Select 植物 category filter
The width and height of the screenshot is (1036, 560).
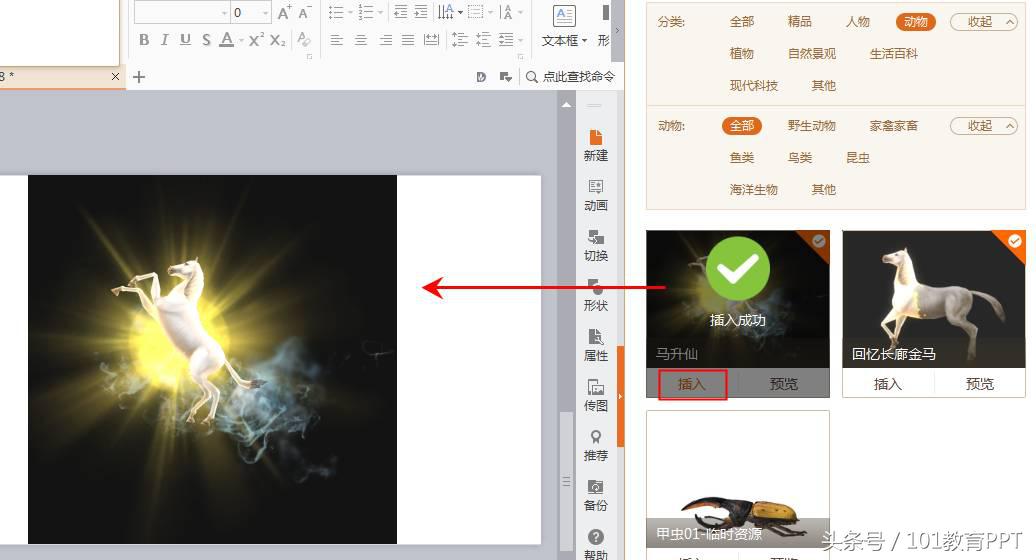(x=741, y=53)
